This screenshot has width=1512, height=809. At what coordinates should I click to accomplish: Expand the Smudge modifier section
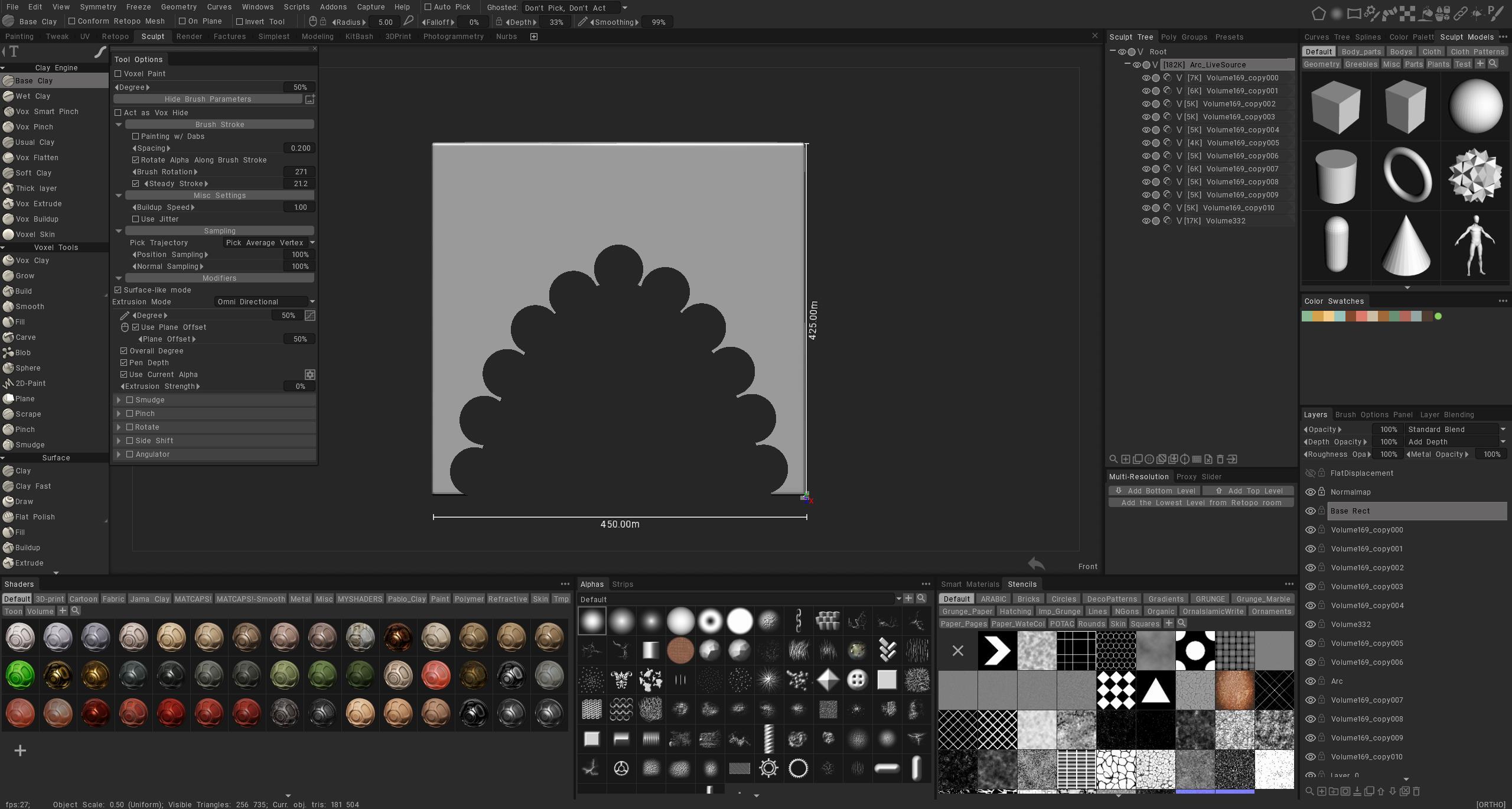coord(119,400)
